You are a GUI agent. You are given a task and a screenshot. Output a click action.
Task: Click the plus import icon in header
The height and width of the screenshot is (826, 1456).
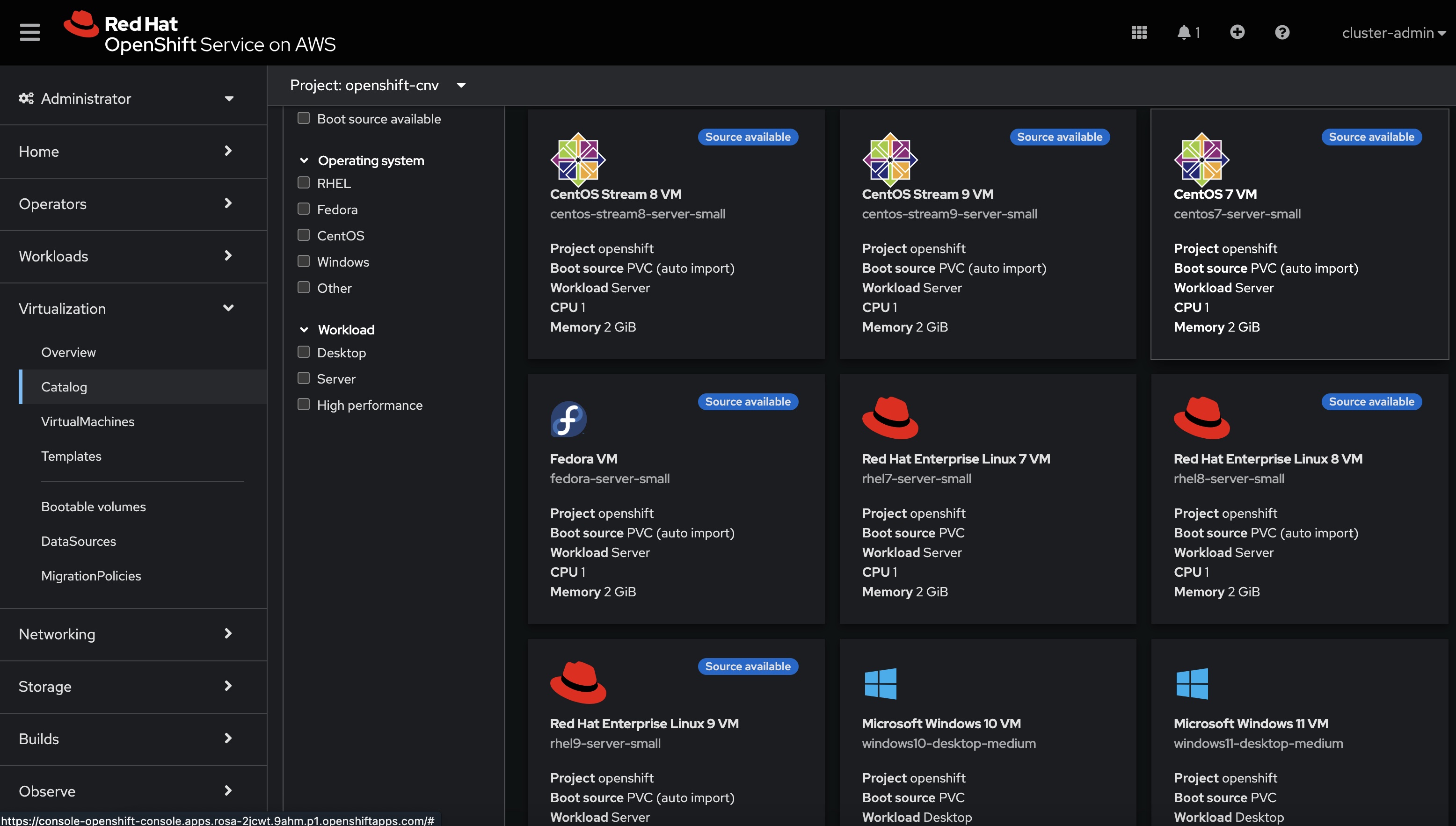[1237, 32]
